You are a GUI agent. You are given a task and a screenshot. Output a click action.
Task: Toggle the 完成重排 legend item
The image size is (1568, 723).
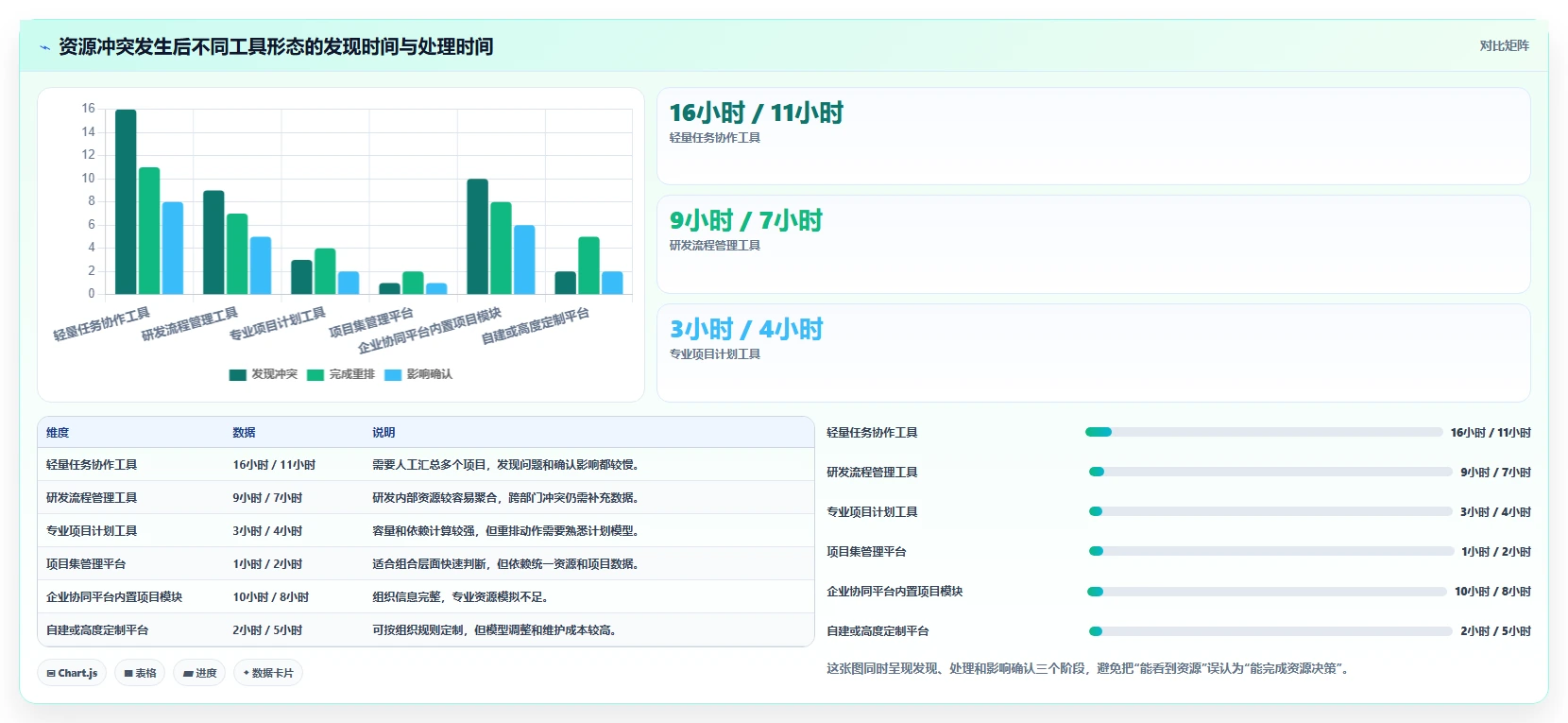coord(341,374)
